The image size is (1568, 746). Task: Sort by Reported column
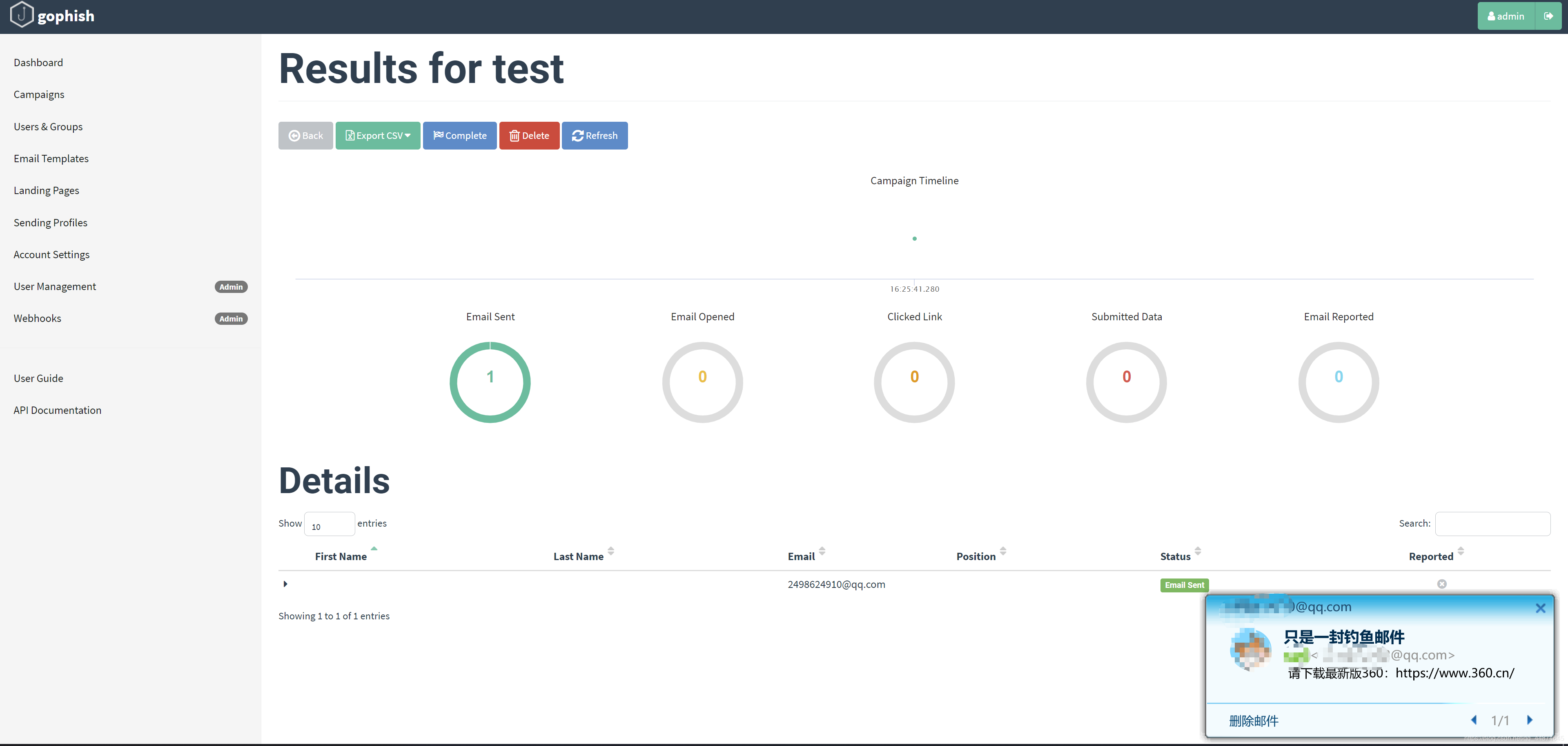pyautogui.click(x=1430, y=556)
